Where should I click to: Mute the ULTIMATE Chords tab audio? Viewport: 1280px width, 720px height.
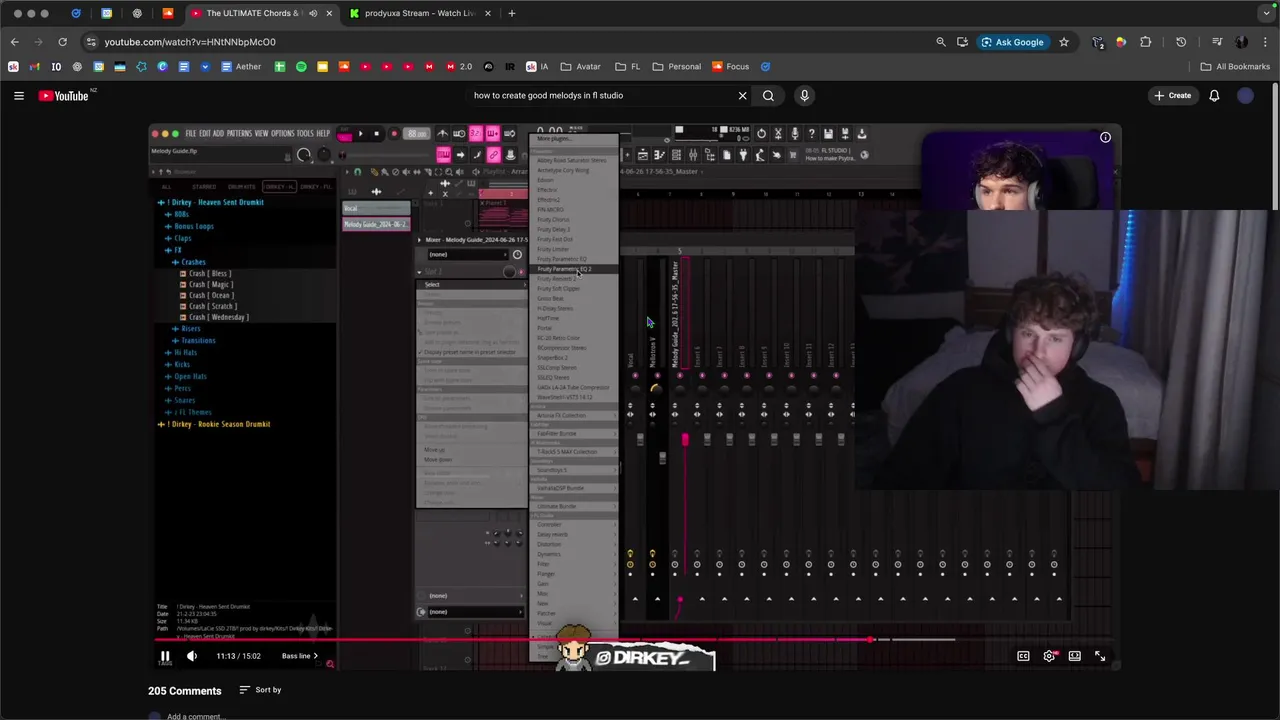point(313,13)
